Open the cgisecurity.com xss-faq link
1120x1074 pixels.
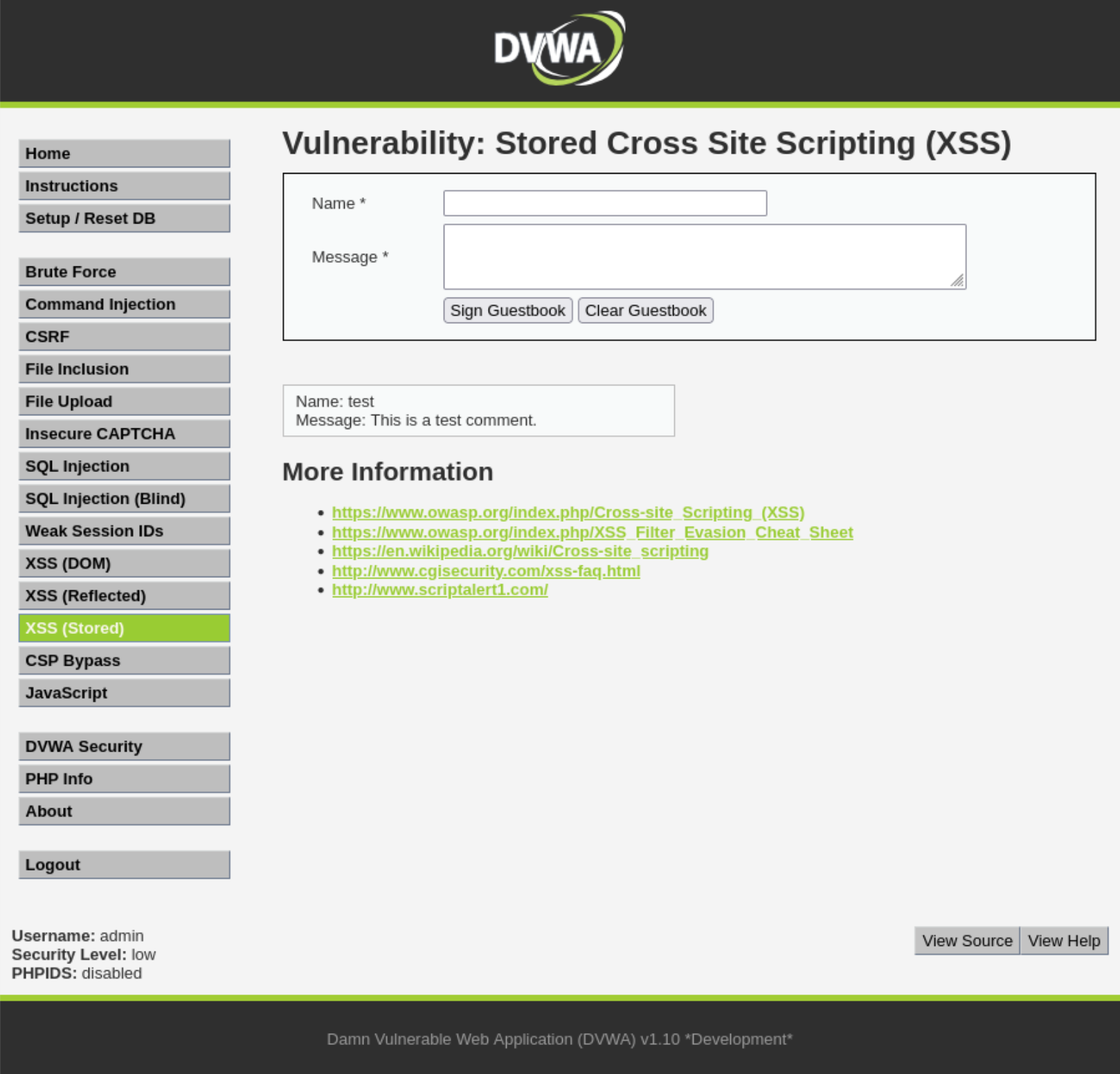click(x=486, y=571)
